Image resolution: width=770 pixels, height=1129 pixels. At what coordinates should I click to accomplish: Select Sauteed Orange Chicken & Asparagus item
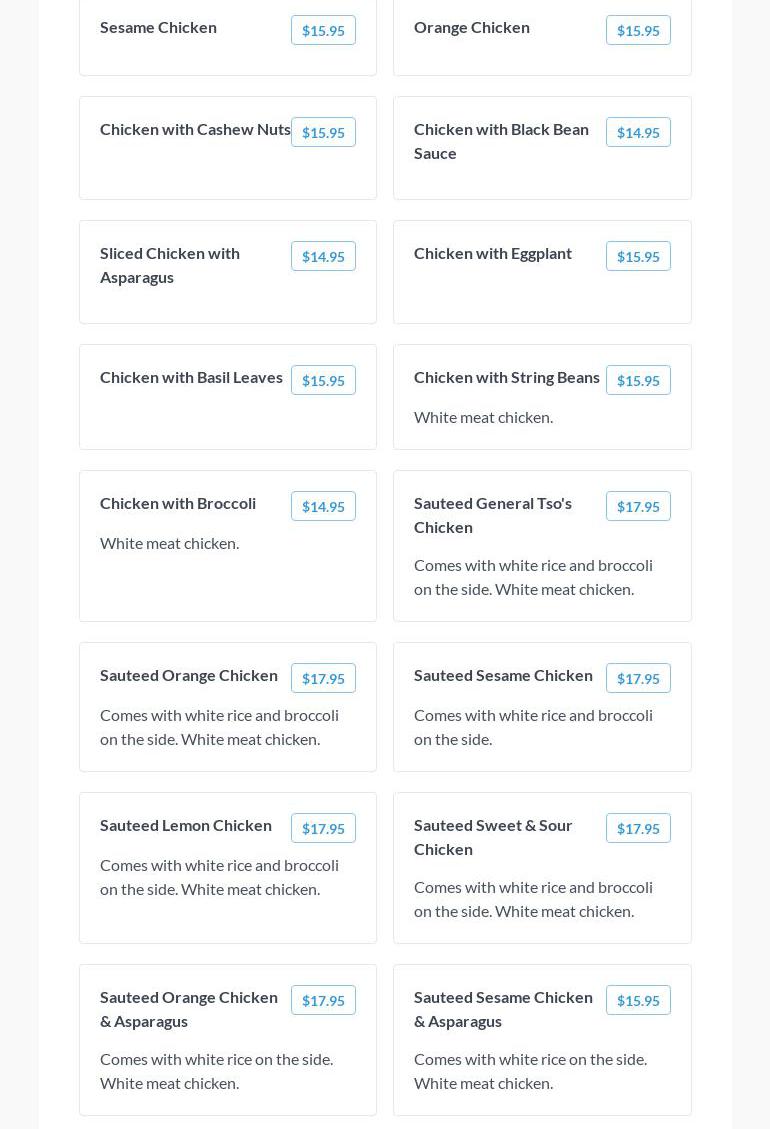click(x=189, y=1009)
